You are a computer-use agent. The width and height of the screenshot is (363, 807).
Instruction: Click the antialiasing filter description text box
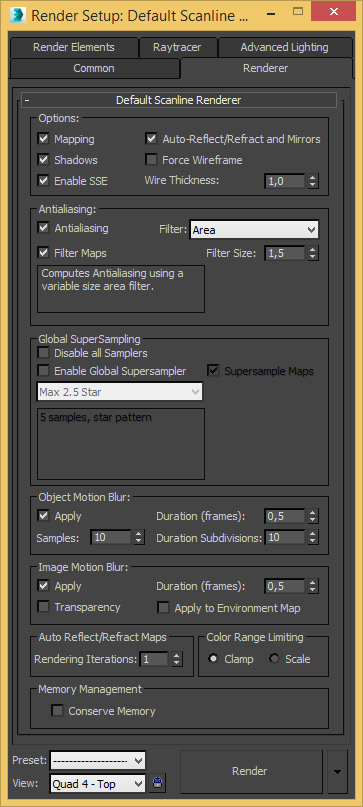coord(121,289)
